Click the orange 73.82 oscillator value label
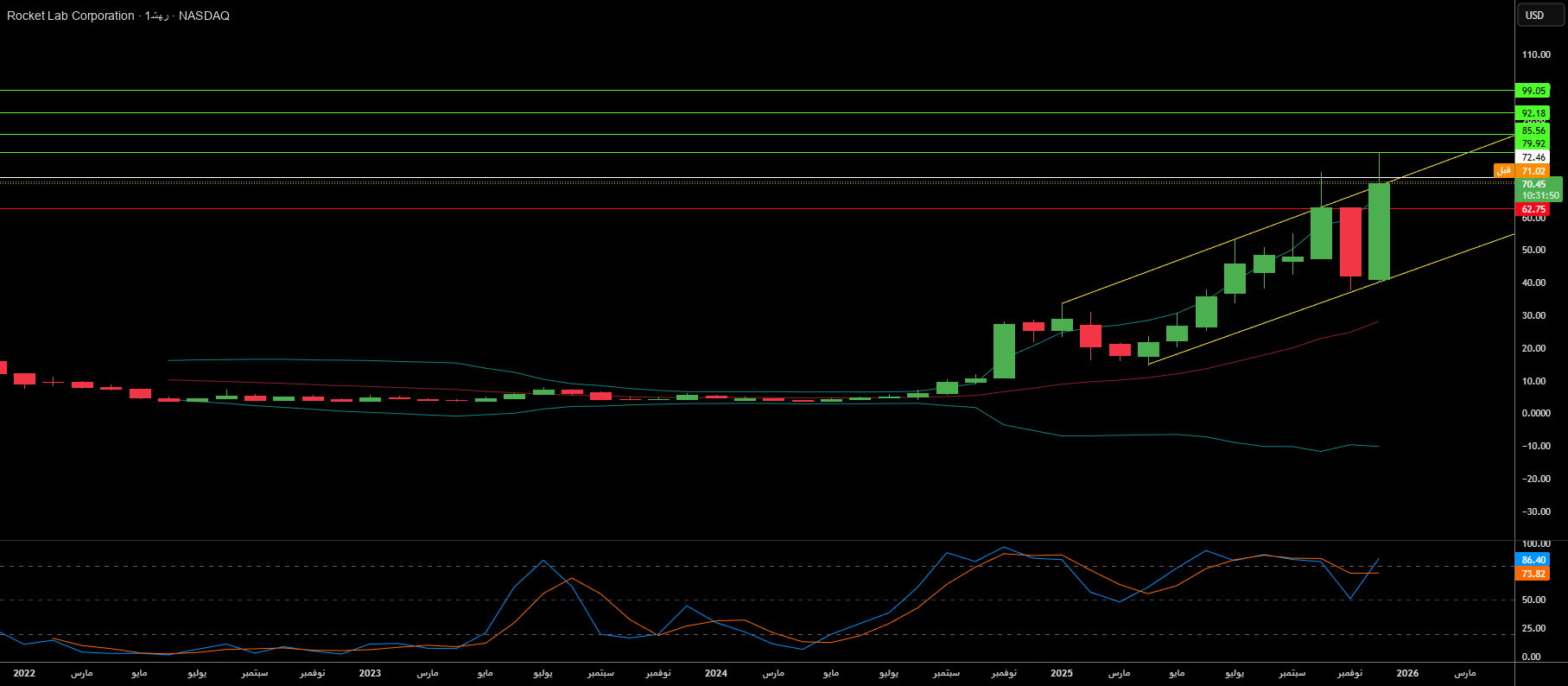Image resolution: width=1568 pixels, height=686 pixels. pyautogui.click(x=1533, y=574)
